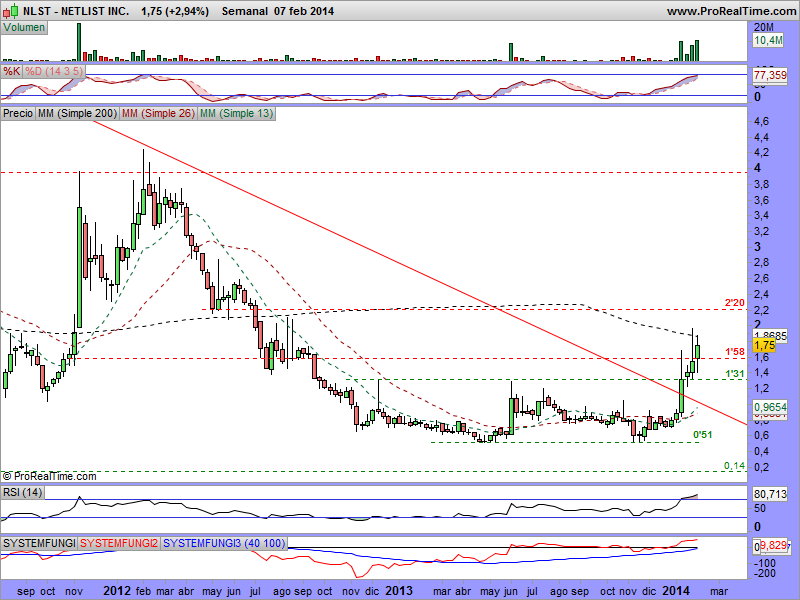
Task: Open the www.ProRealTime.com link in header
Action: pos(731,11)
